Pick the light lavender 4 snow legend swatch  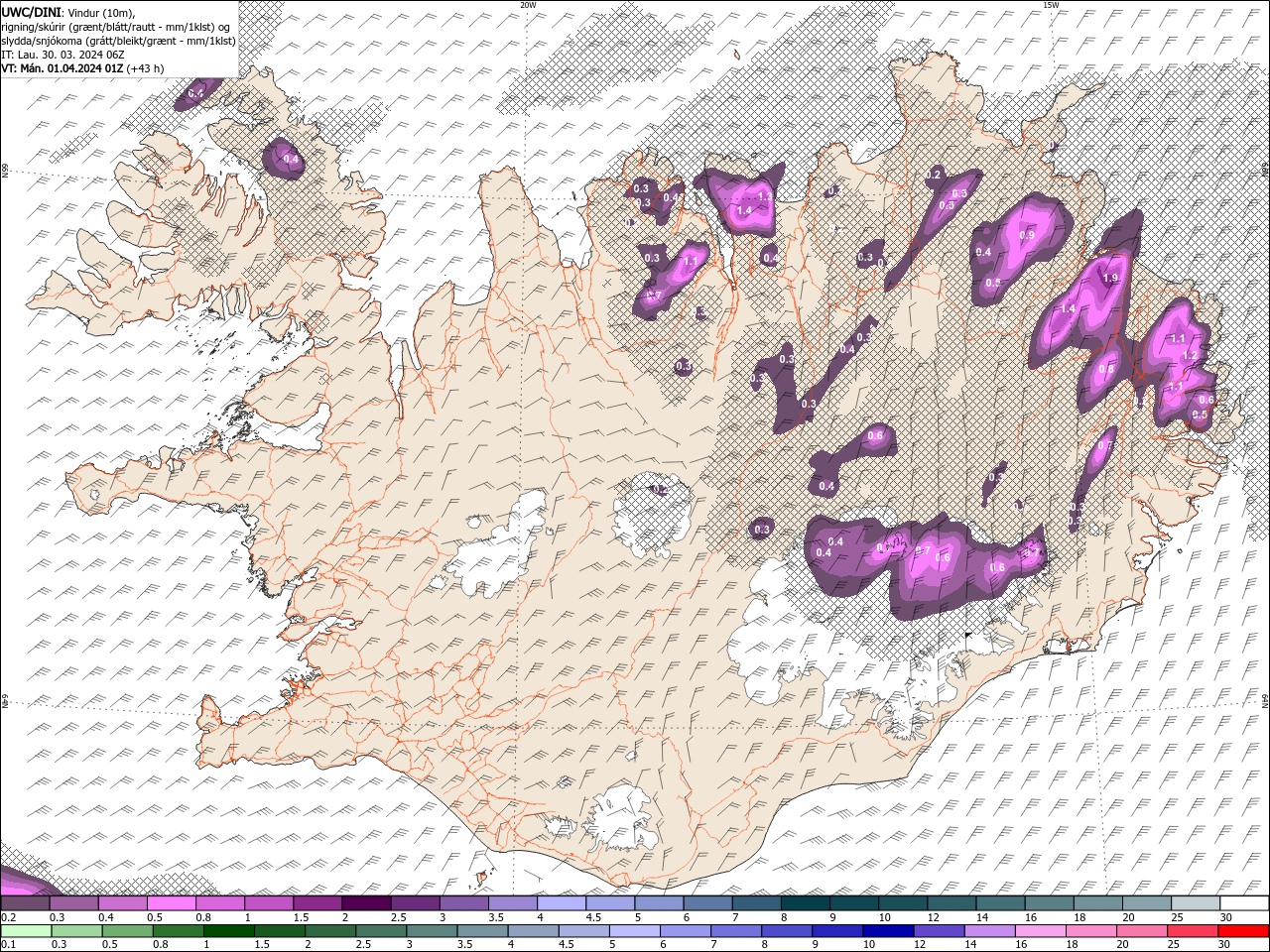(561, 903)
